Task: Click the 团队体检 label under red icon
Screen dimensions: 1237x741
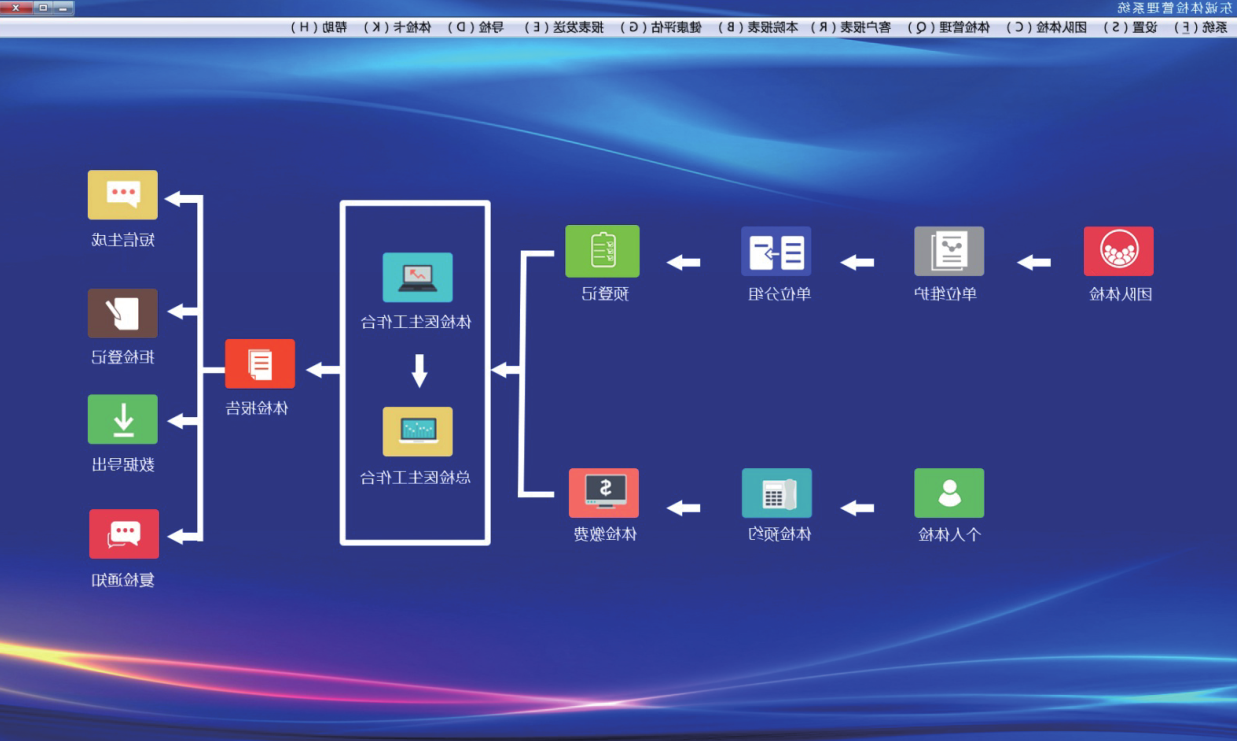Action: pyautogui.click(x=1121, y=294)
